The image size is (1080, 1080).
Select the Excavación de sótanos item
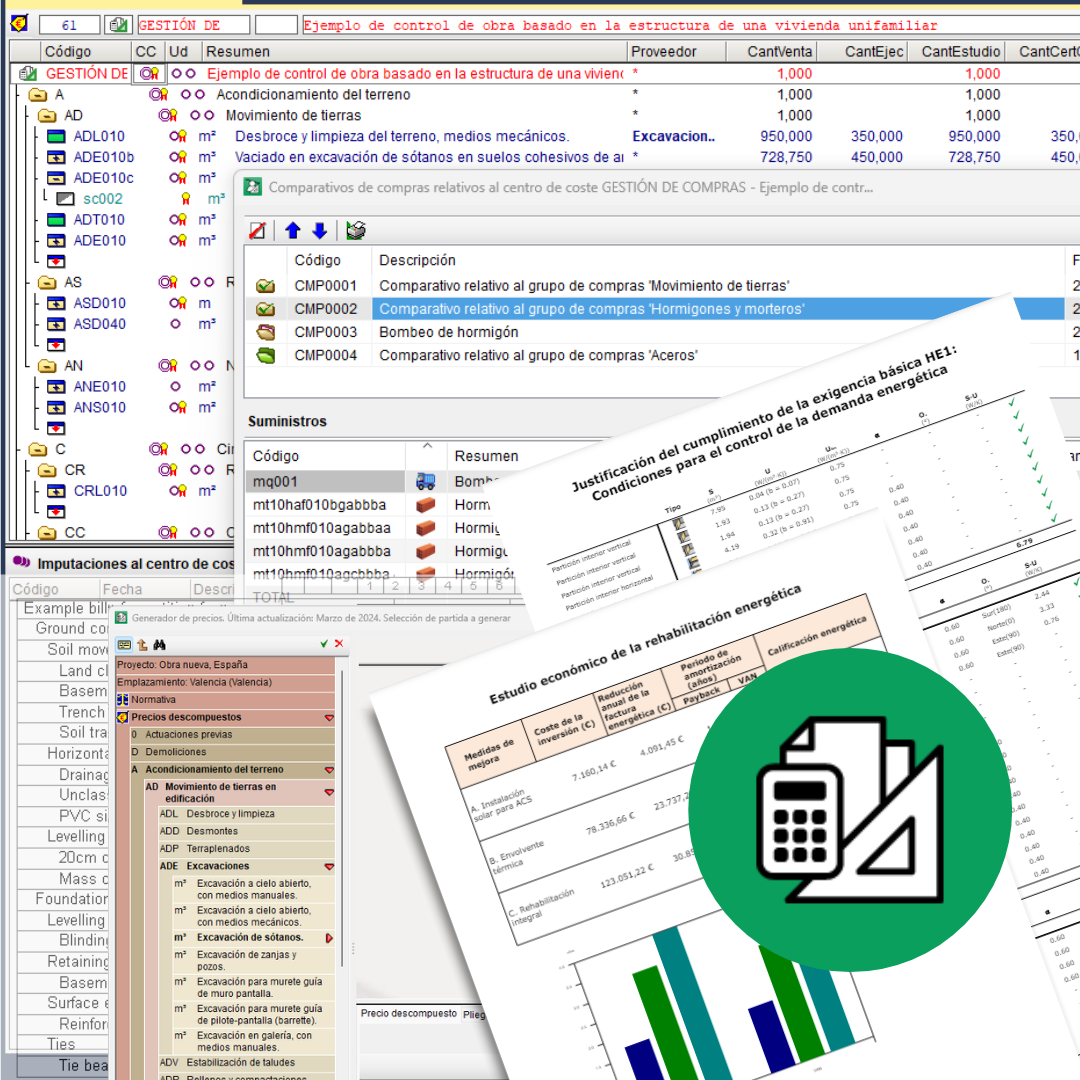pos(249,938)
